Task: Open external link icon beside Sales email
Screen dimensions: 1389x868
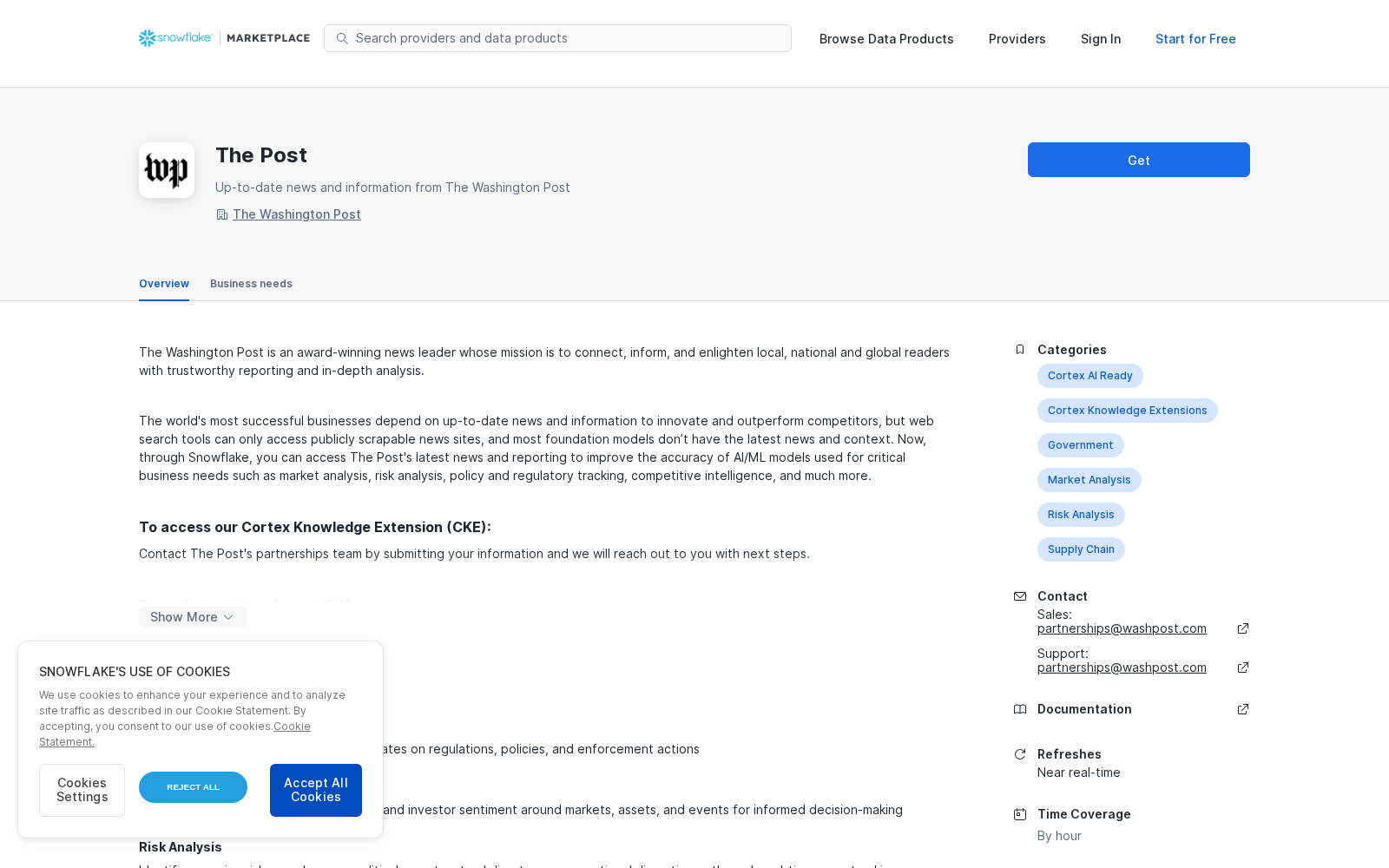Action: [x=1243, y=628]
